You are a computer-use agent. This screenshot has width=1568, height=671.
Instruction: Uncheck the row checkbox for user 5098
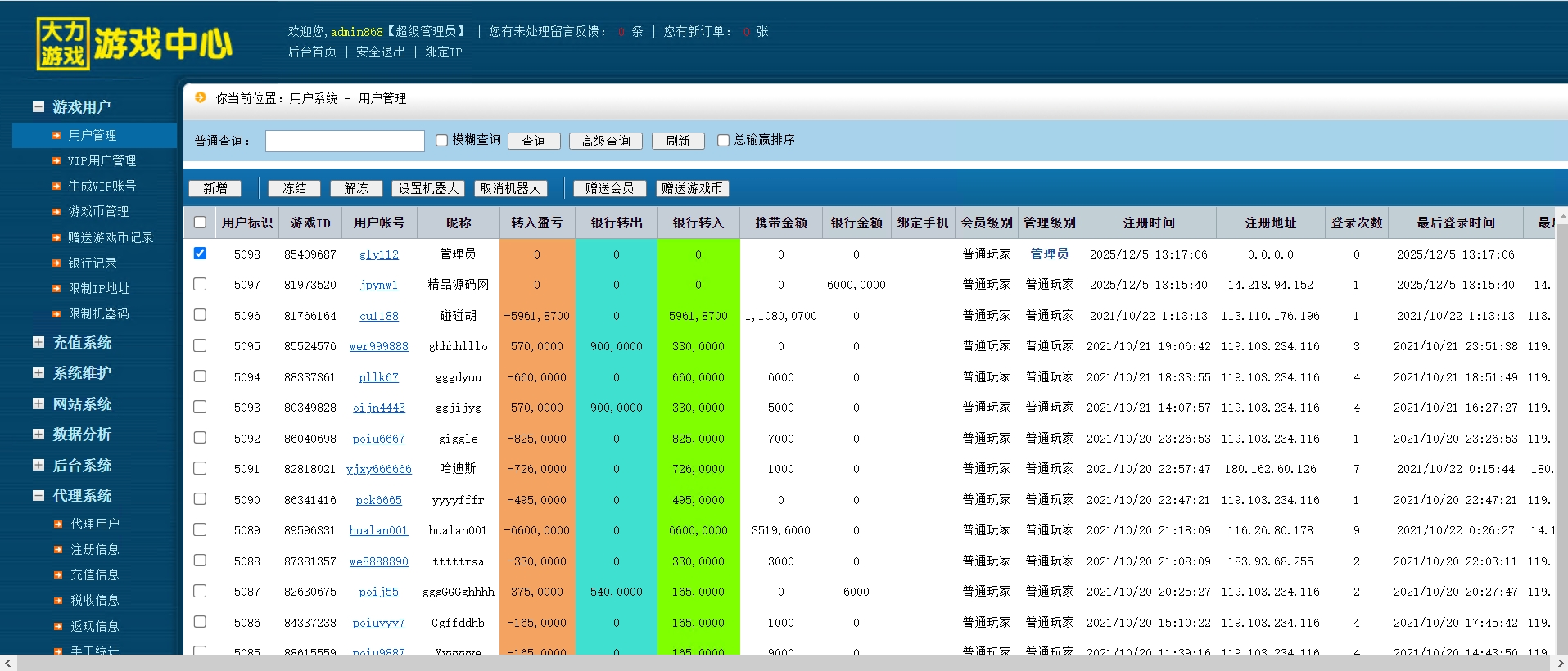pyautogui.click(x=200, y=254)
